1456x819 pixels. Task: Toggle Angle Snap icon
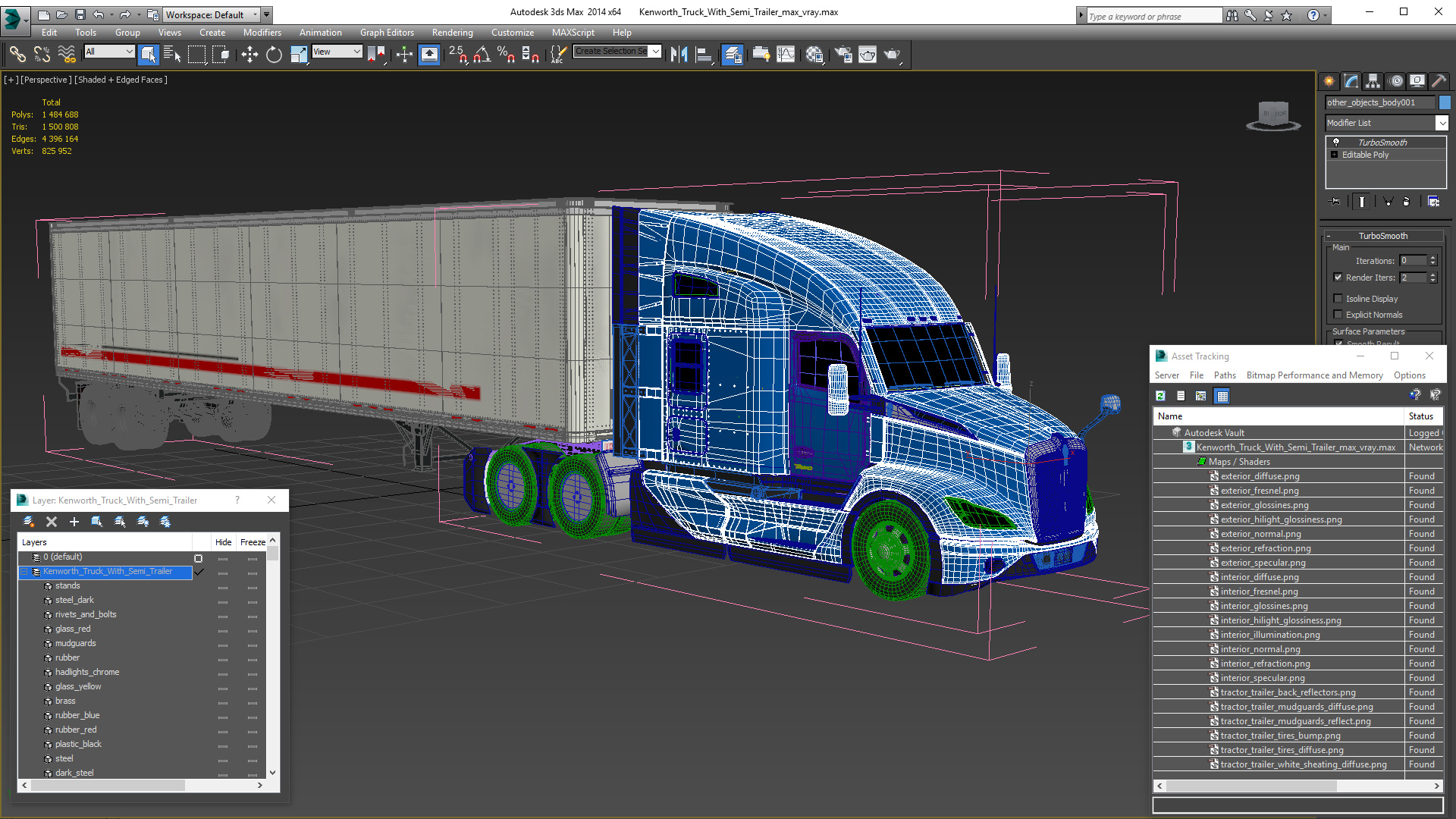(x=482, y=54)
